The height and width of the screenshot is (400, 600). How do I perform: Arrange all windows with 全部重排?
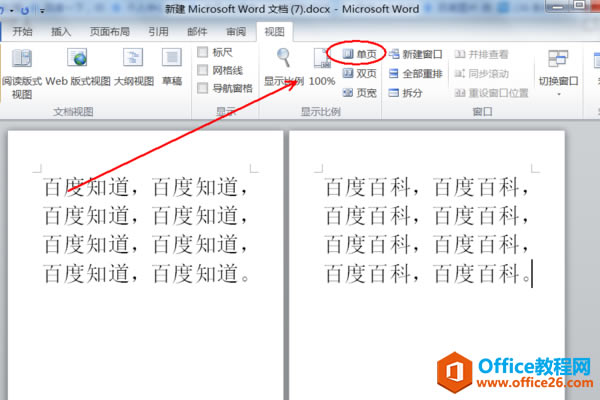point(416,73)
